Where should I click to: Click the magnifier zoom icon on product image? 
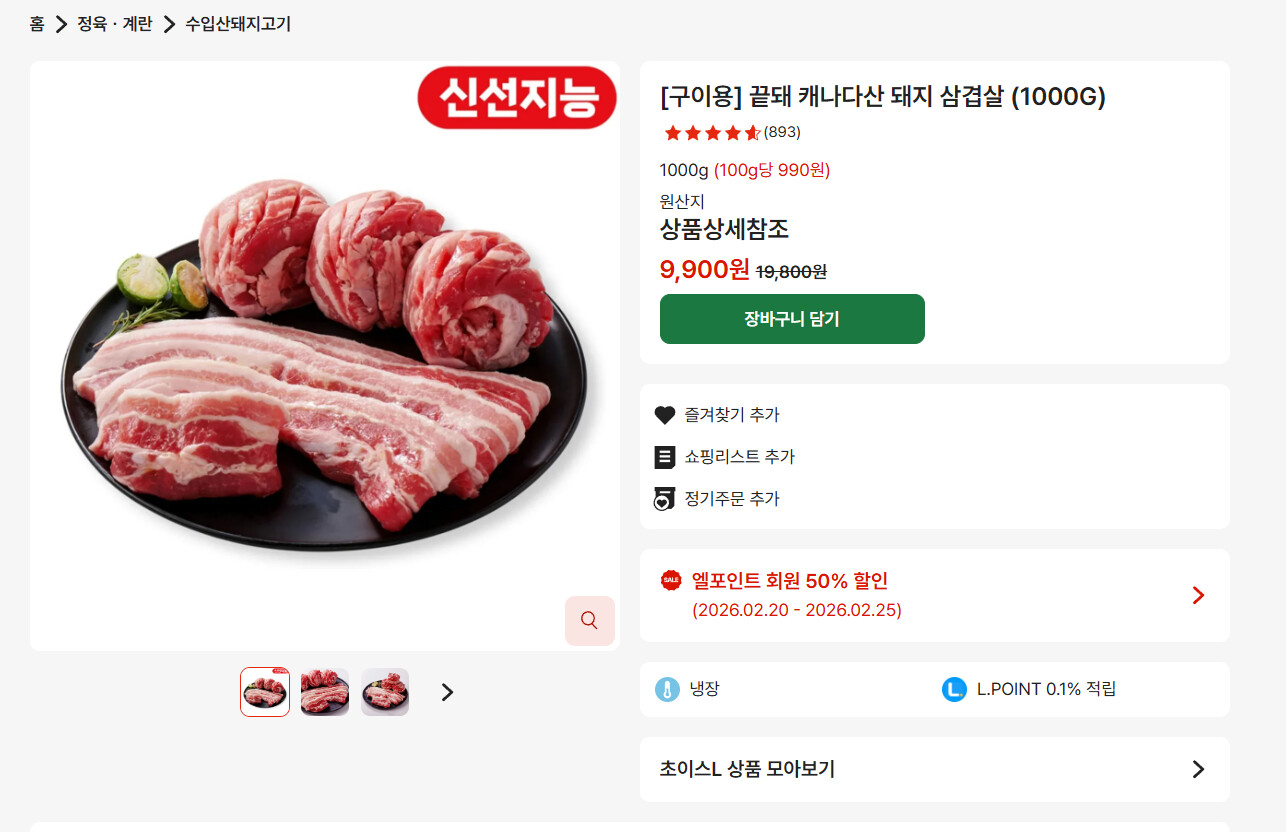tap(589, 620)
